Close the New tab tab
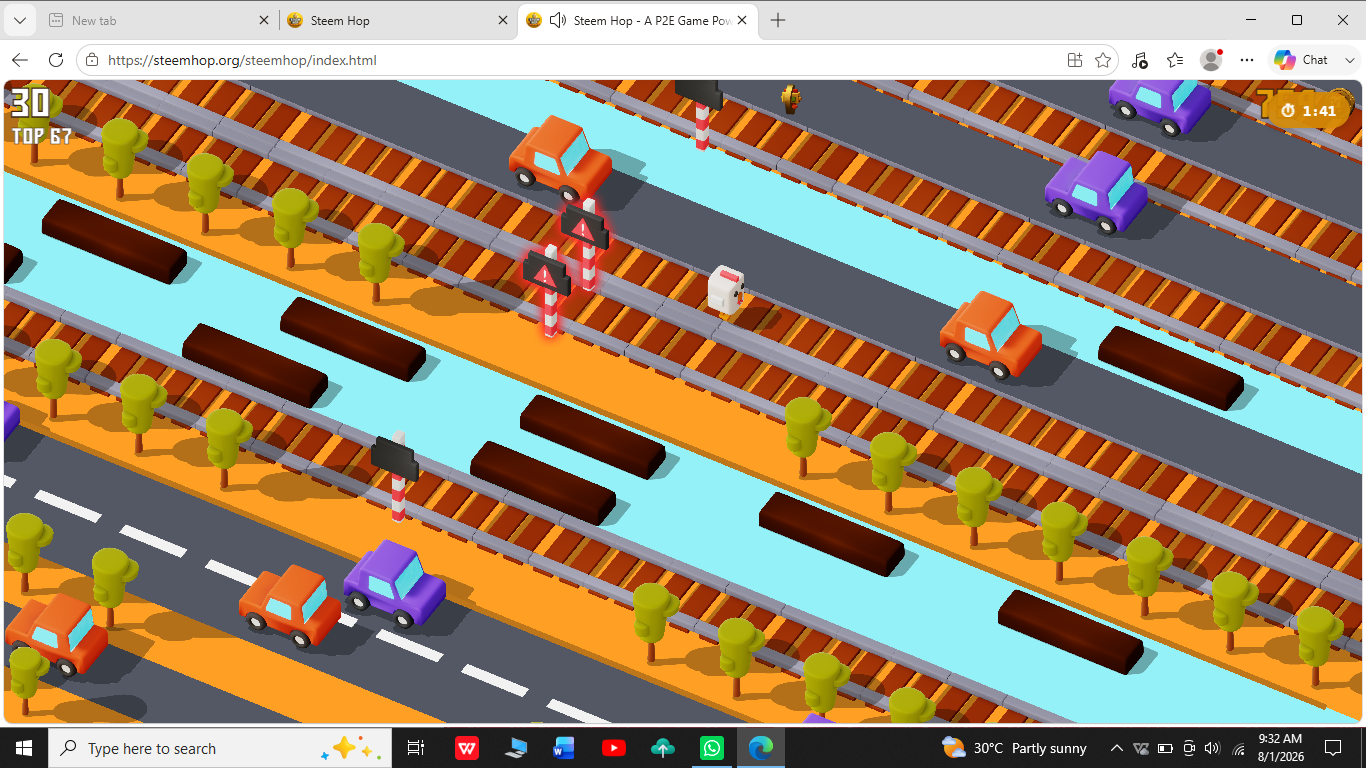This screenshot has height=768, width=1366. (x=264, y=20)
